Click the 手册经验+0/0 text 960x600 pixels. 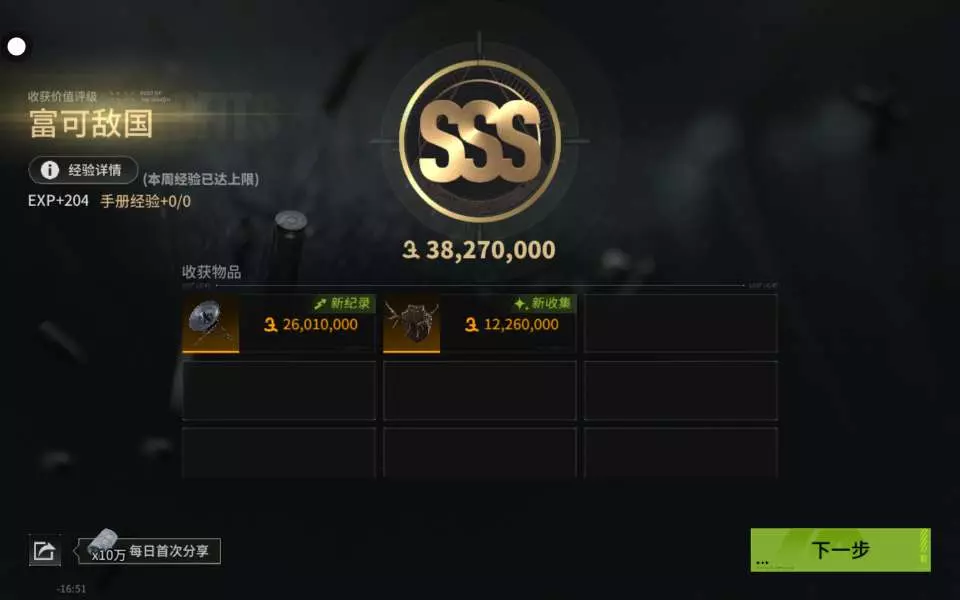[x=145, y=201]
